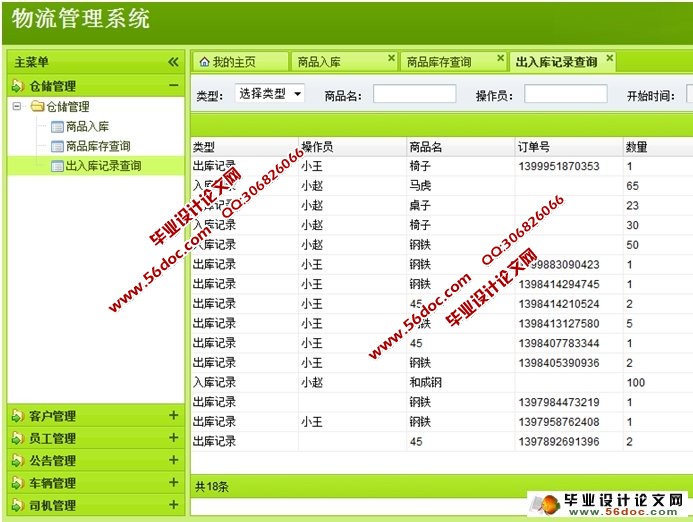Select order number 1398413127580
This screenshot has width=693, height=522.
[559, 324]
